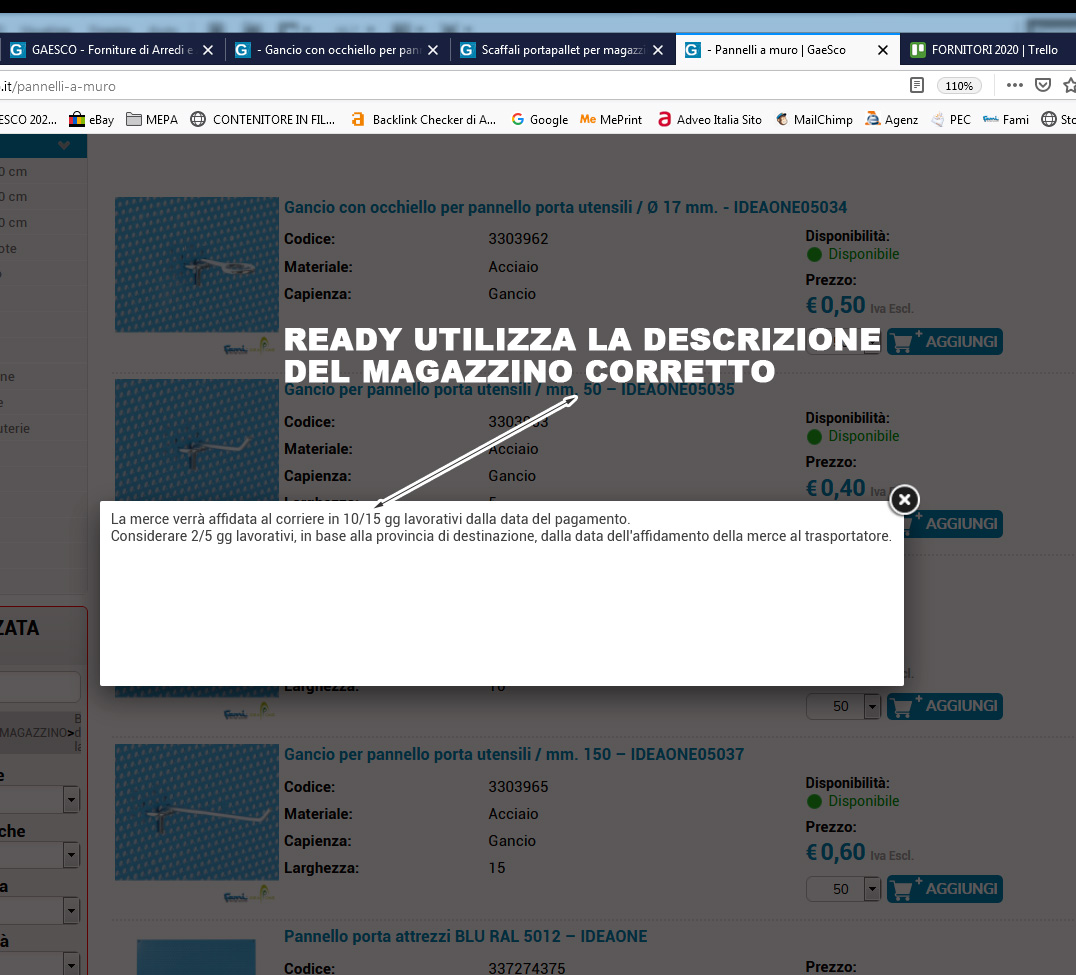Add Gancio con occhiello 3303962 to cart

coord(944,342)
